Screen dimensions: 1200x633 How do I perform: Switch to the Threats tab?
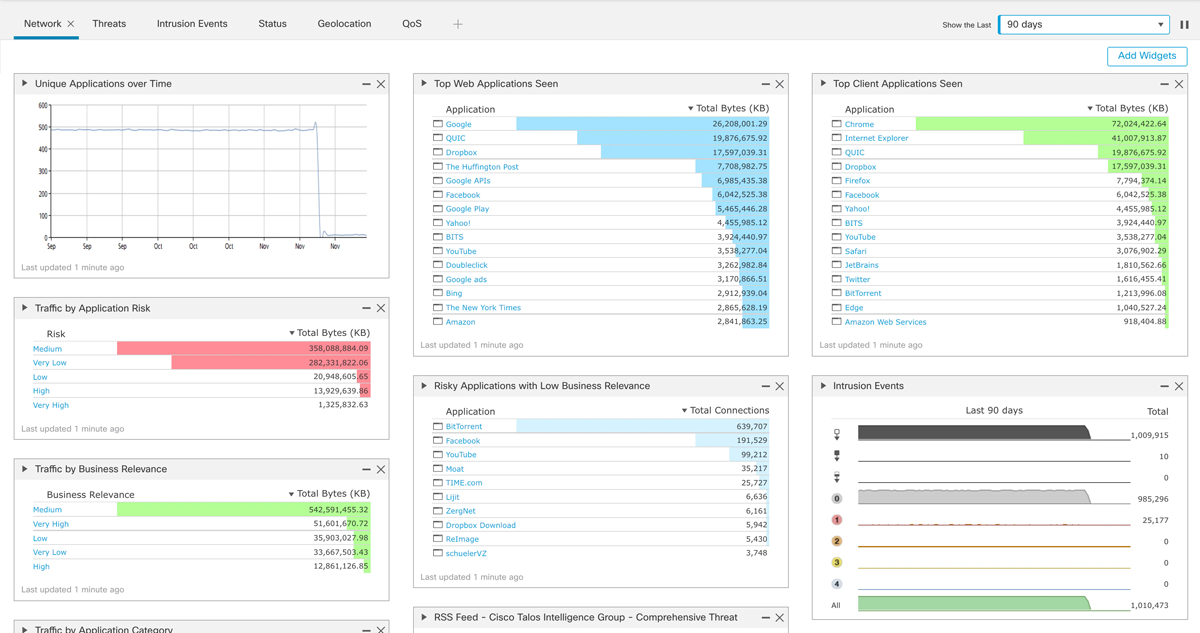click(109, 24)
